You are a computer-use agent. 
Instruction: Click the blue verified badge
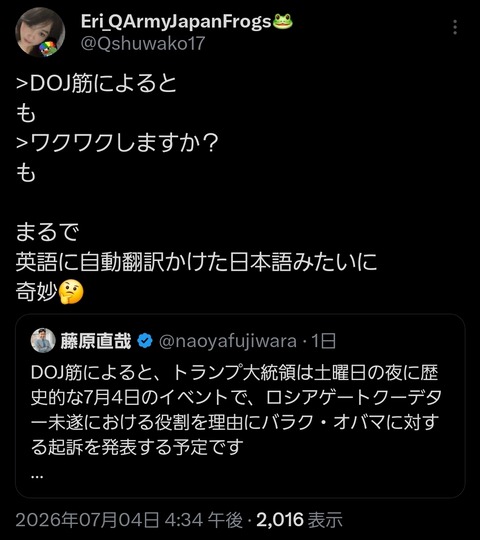point(145,341)
